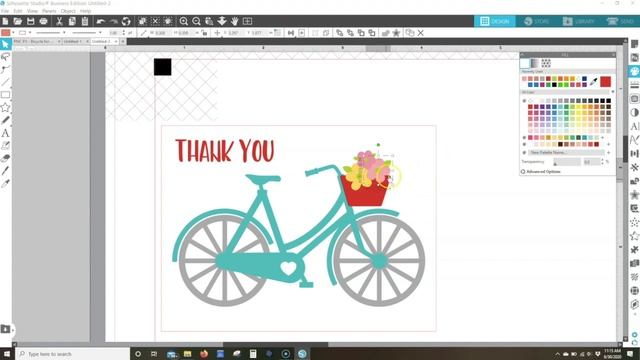The width and height of the screenshot is (640, 360).
Task: Select the Text tool (letter A)
Action: tap(5, 133)
